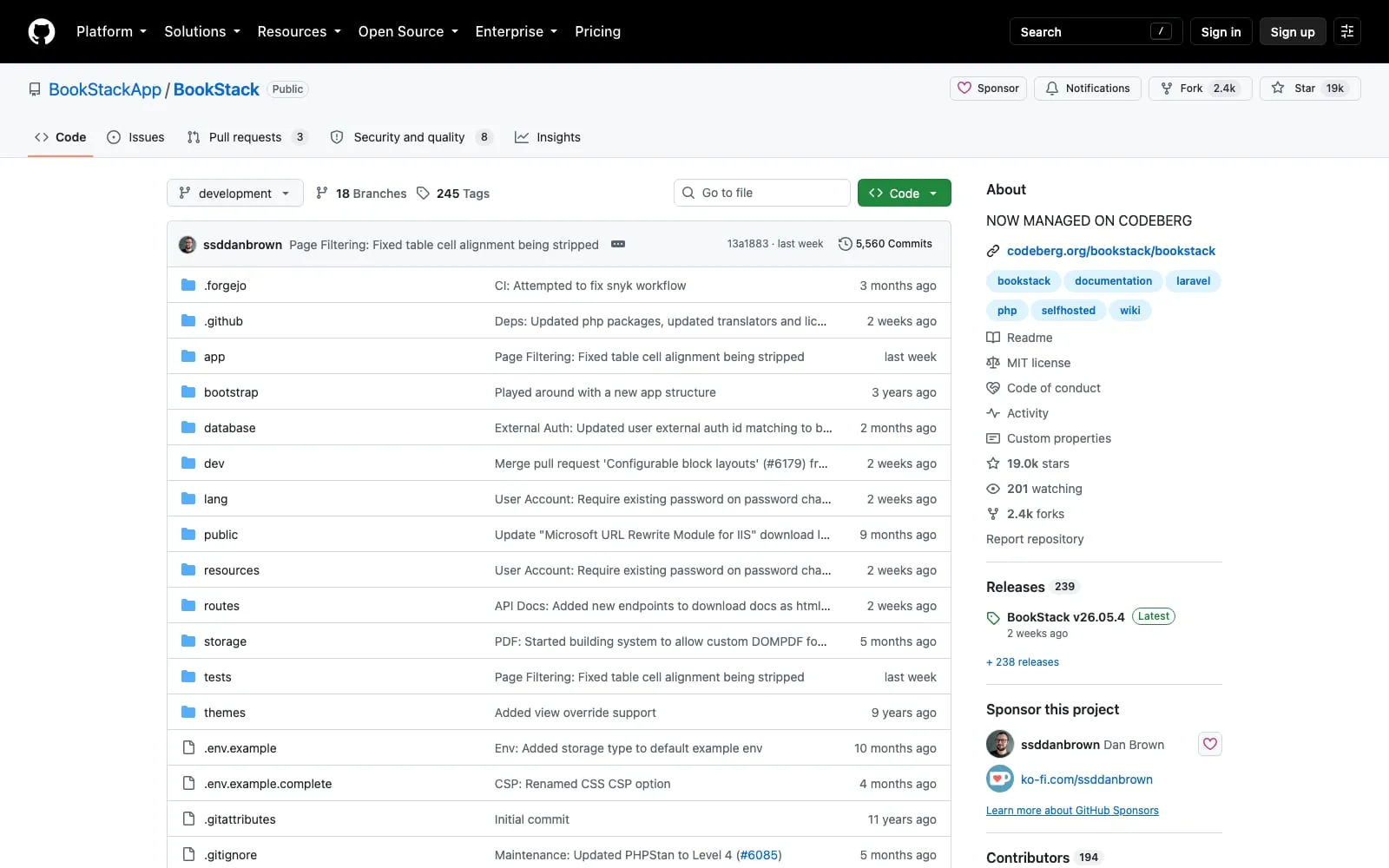This screenshot has width=1389, height=868.
Task: Click the book icon next to Readme
Action: (x=993, y=338)
